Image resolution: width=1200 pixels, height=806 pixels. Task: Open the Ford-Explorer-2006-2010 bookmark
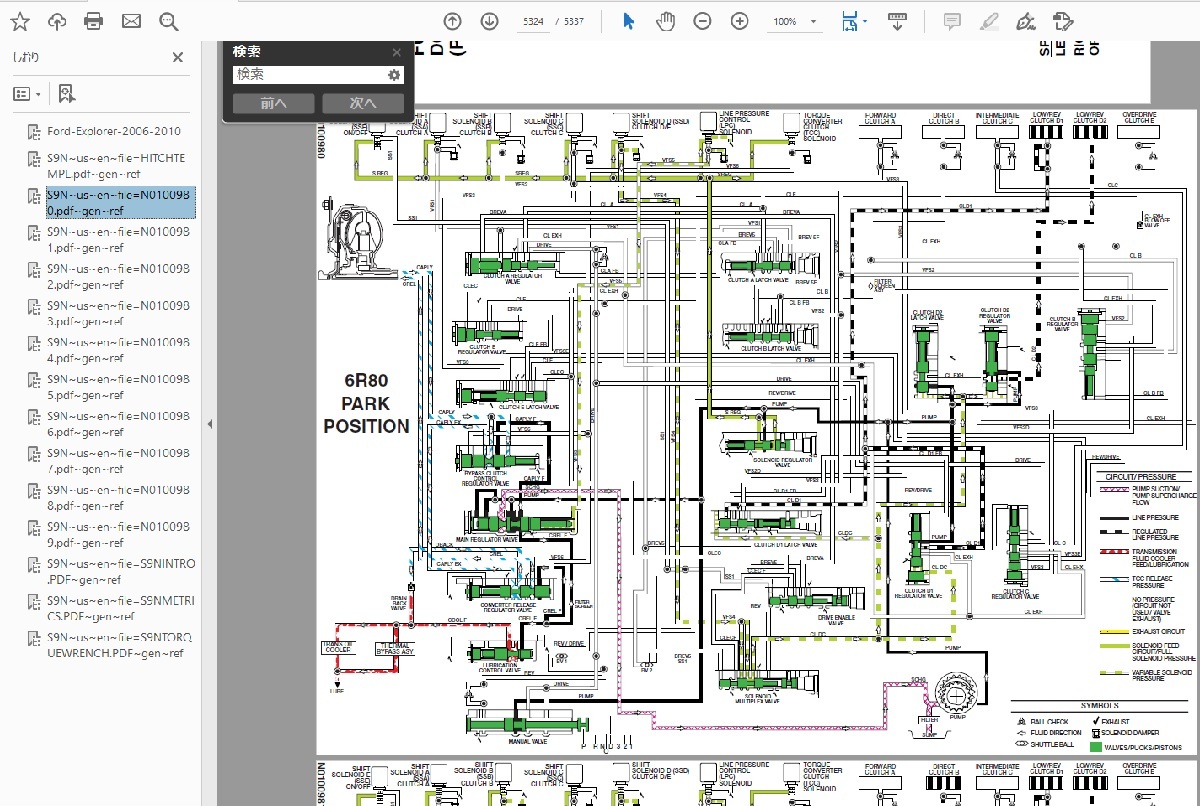tap(114, 131)
